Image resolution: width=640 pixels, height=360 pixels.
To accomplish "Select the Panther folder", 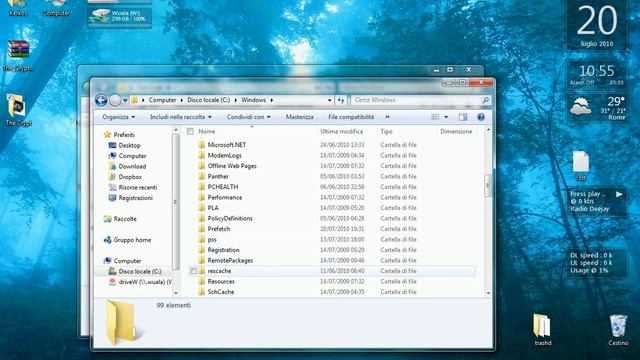I will coord(218,176).
